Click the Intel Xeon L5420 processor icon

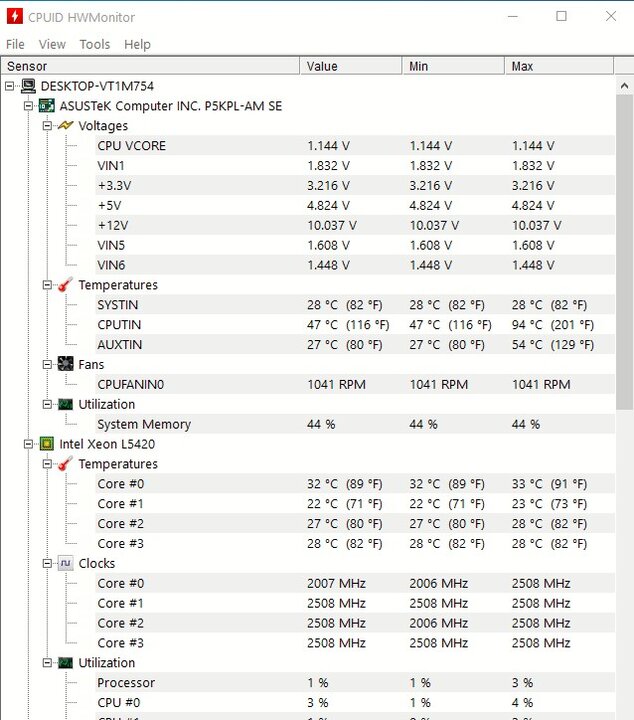pyautogui.click(x=47, y=444)
